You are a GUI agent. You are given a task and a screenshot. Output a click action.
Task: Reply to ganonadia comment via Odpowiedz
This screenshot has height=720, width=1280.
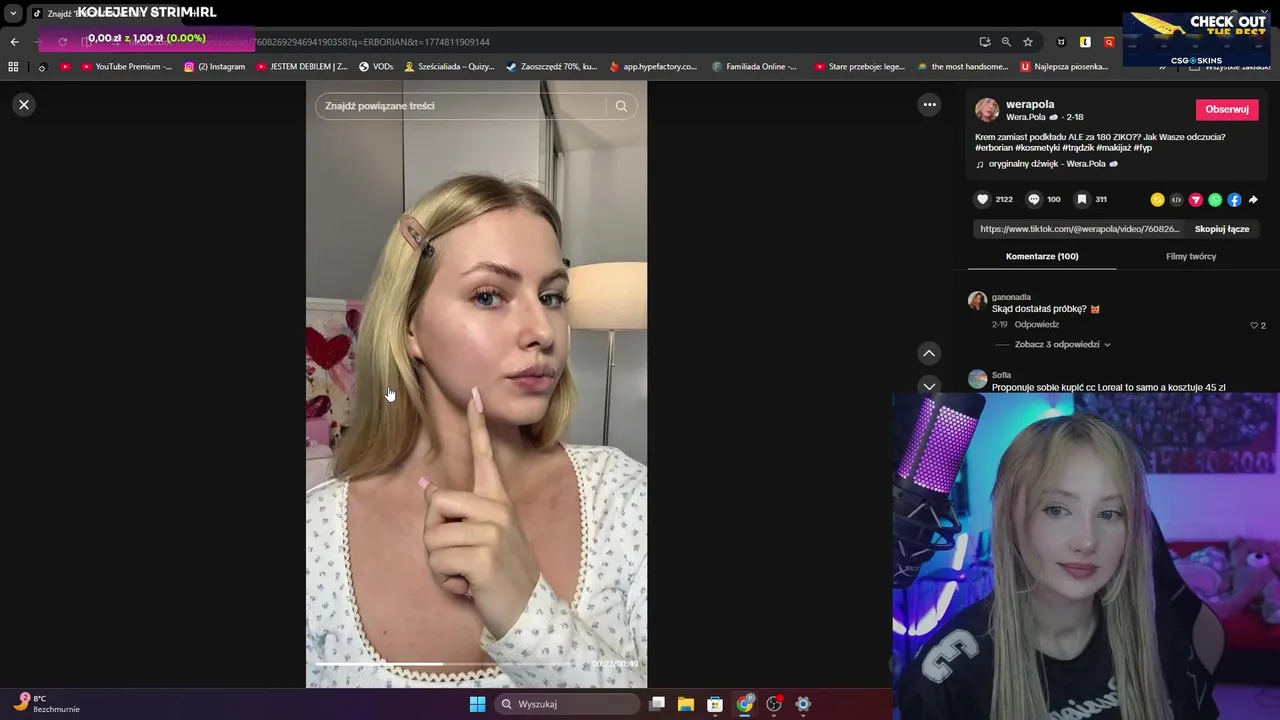click(x=1036, y=325)
